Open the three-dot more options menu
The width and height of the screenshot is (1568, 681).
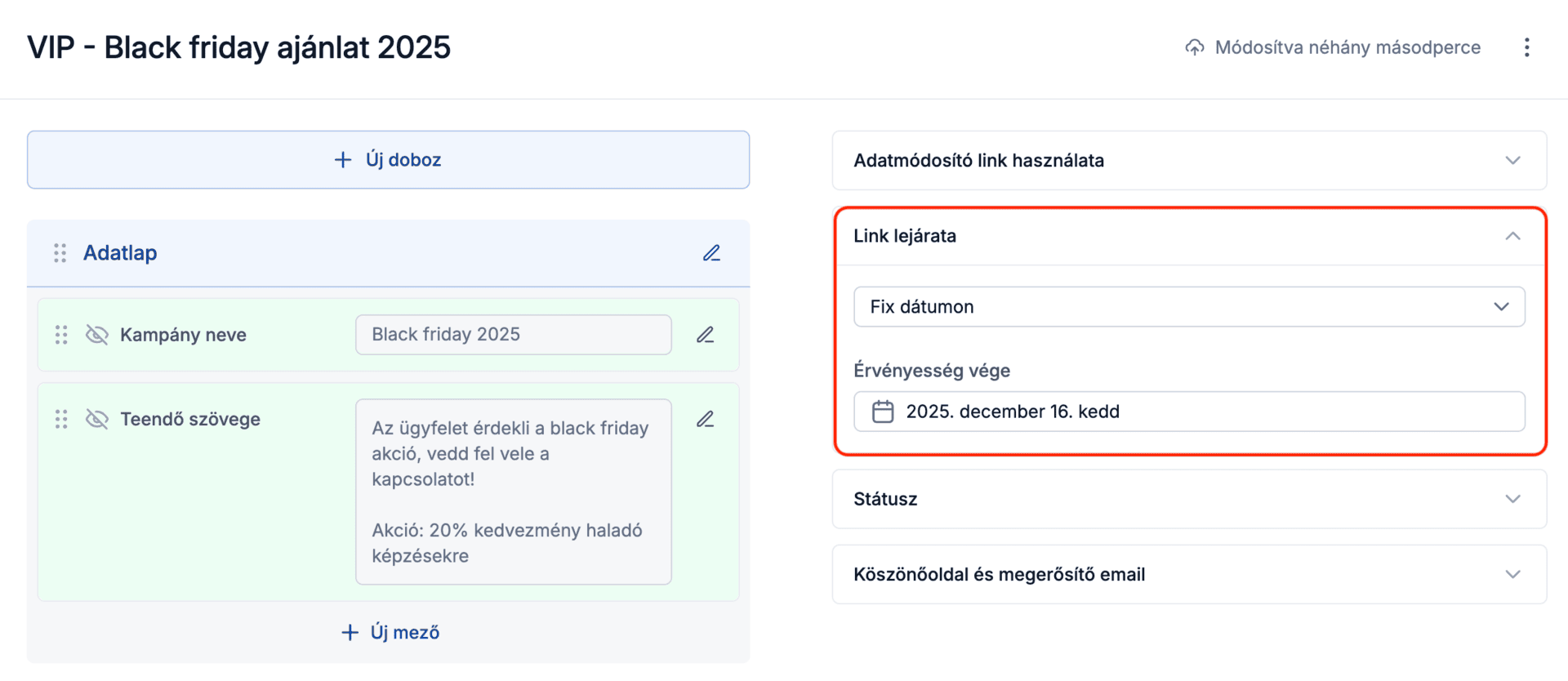pos(1526,47)
